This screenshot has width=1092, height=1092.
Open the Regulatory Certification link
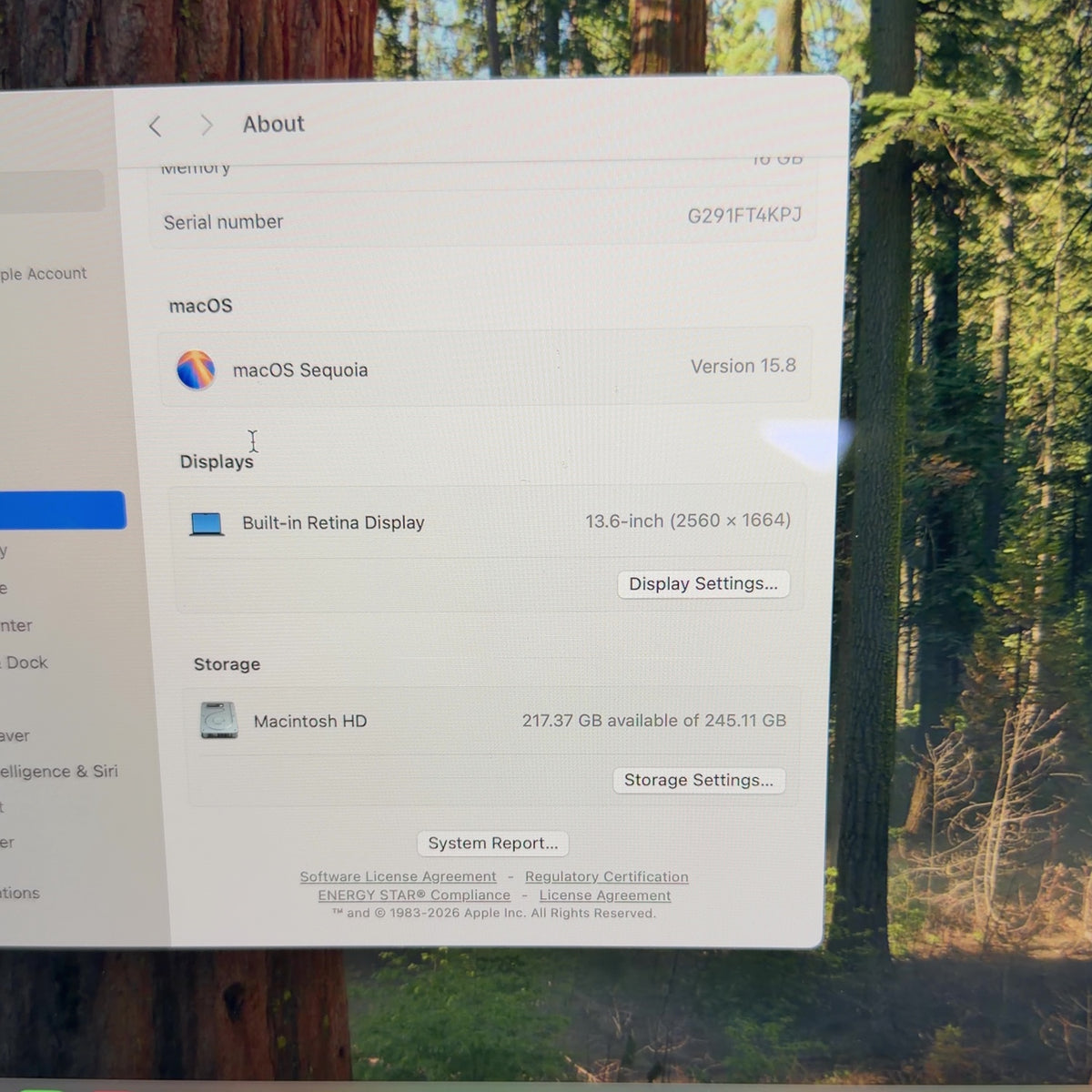click(607, 877)
